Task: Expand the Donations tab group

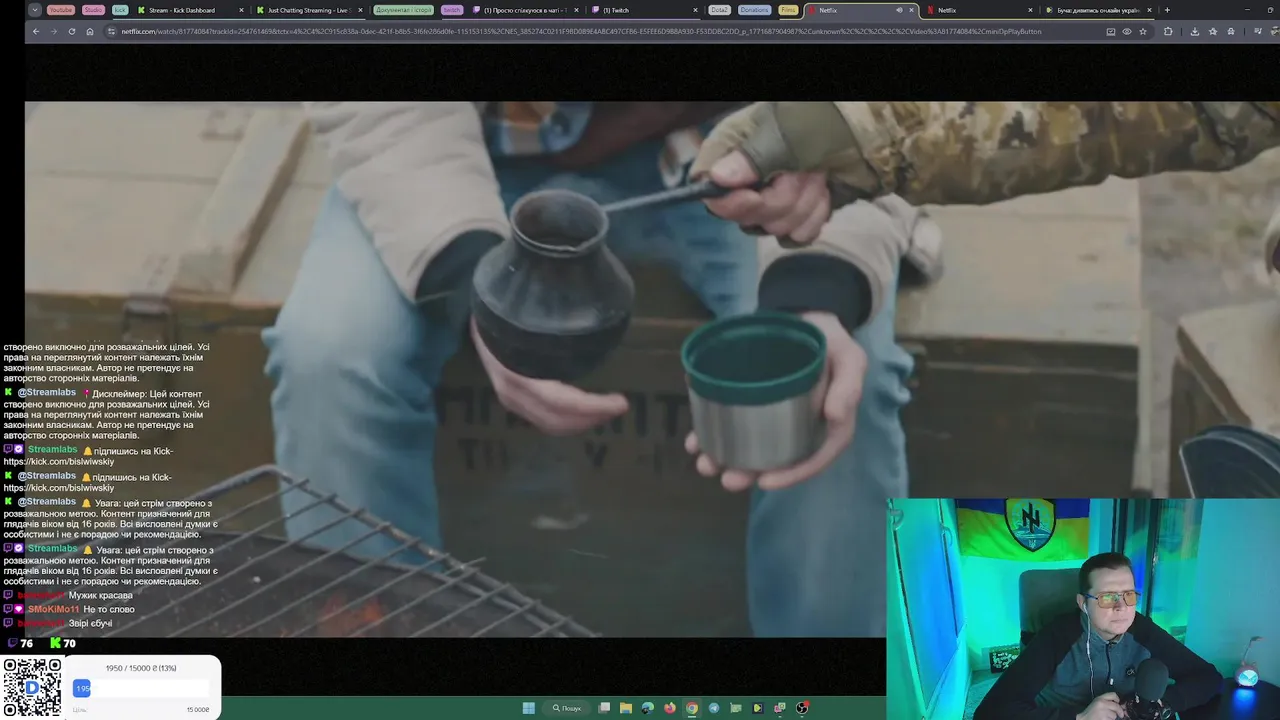Action: [754, 10]
